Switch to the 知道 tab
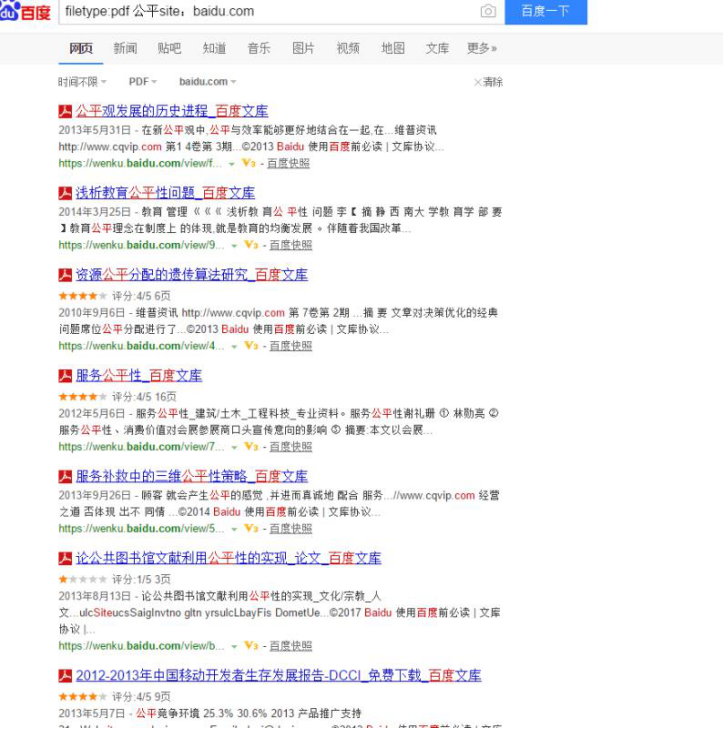This screenshot has height=729, width=723. (214, 48)
